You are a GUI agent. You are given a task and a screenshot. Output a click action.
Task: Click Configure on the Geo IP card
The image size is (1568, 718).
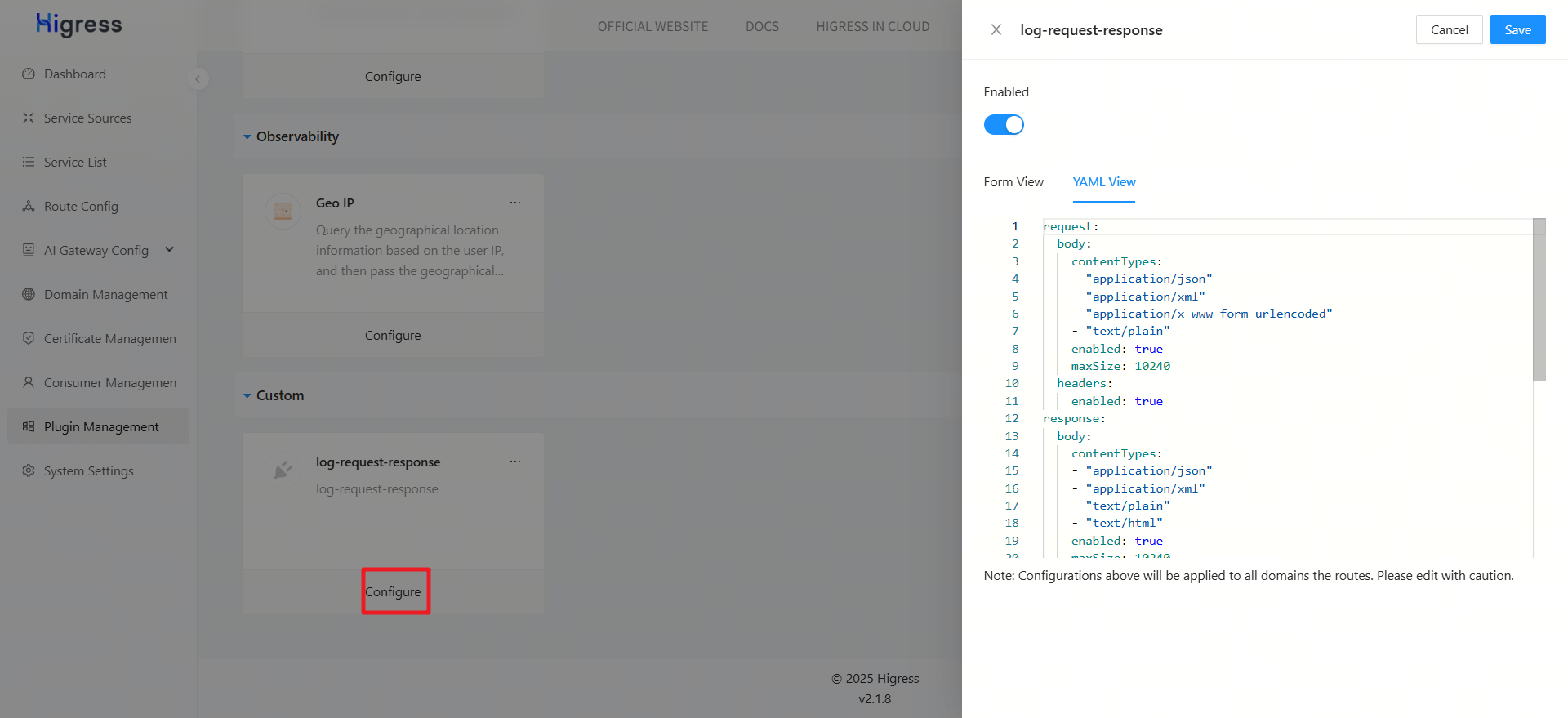click(393, 335)
